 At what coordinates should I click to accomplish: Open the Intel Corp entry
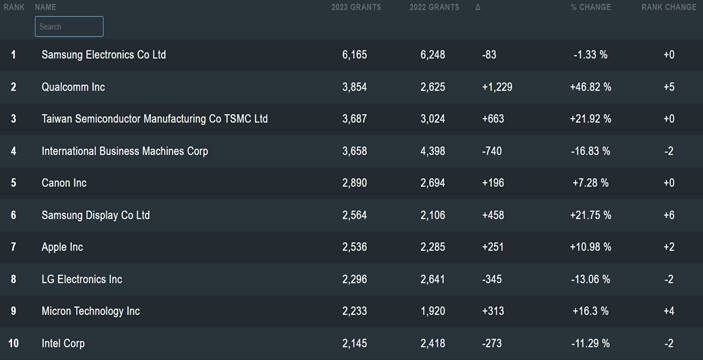tap(63, 343)
